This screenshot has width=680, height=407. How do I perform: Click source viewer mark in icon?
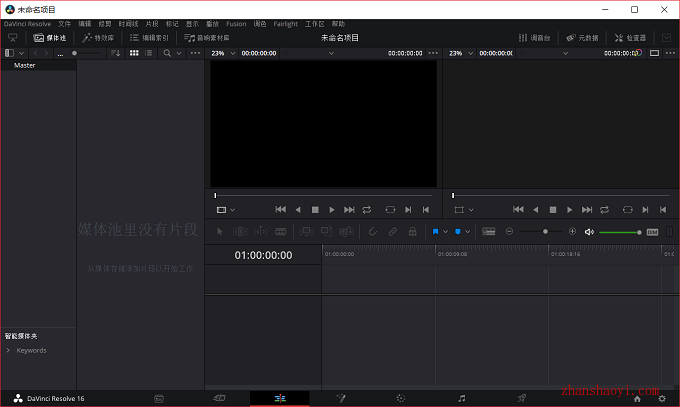pyautogui.click(x=408, y=210)
